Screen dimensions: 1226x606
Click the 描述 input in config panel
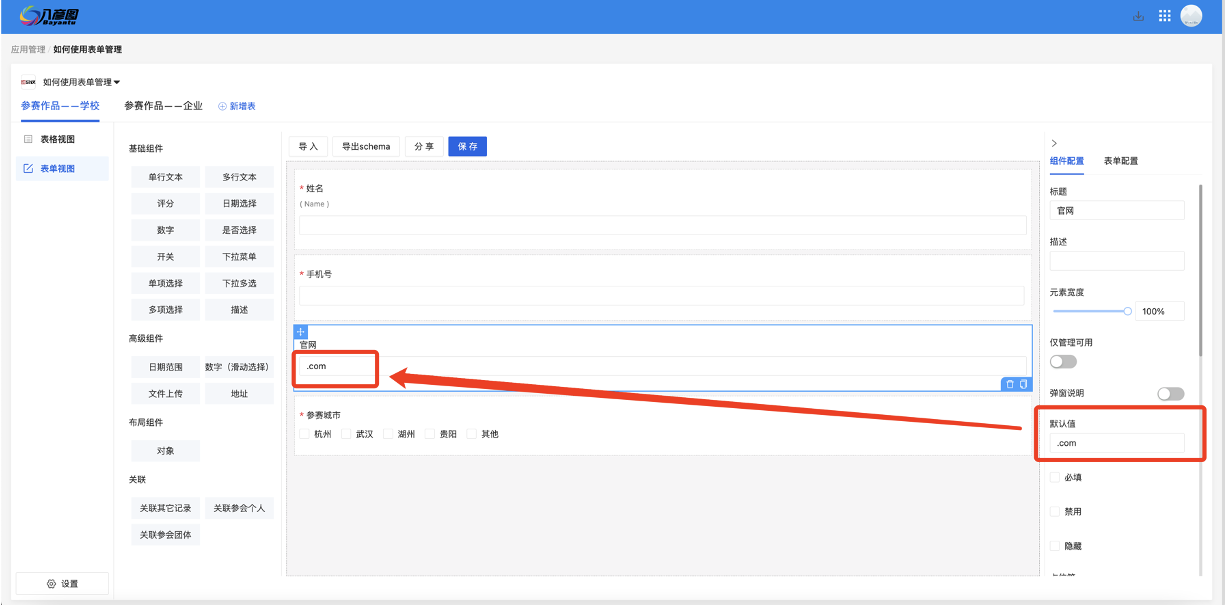point(1117,261)
